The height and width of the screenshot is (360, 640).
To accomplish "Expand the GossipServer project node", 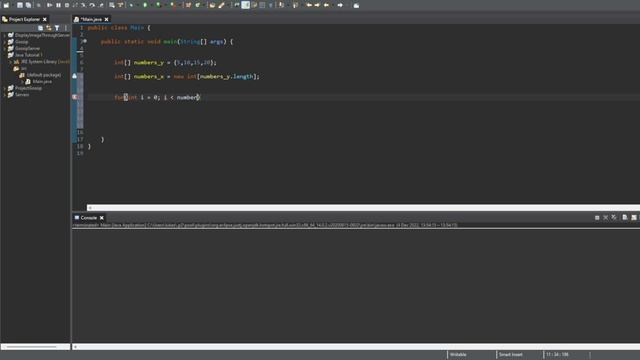I will (5, 49).
